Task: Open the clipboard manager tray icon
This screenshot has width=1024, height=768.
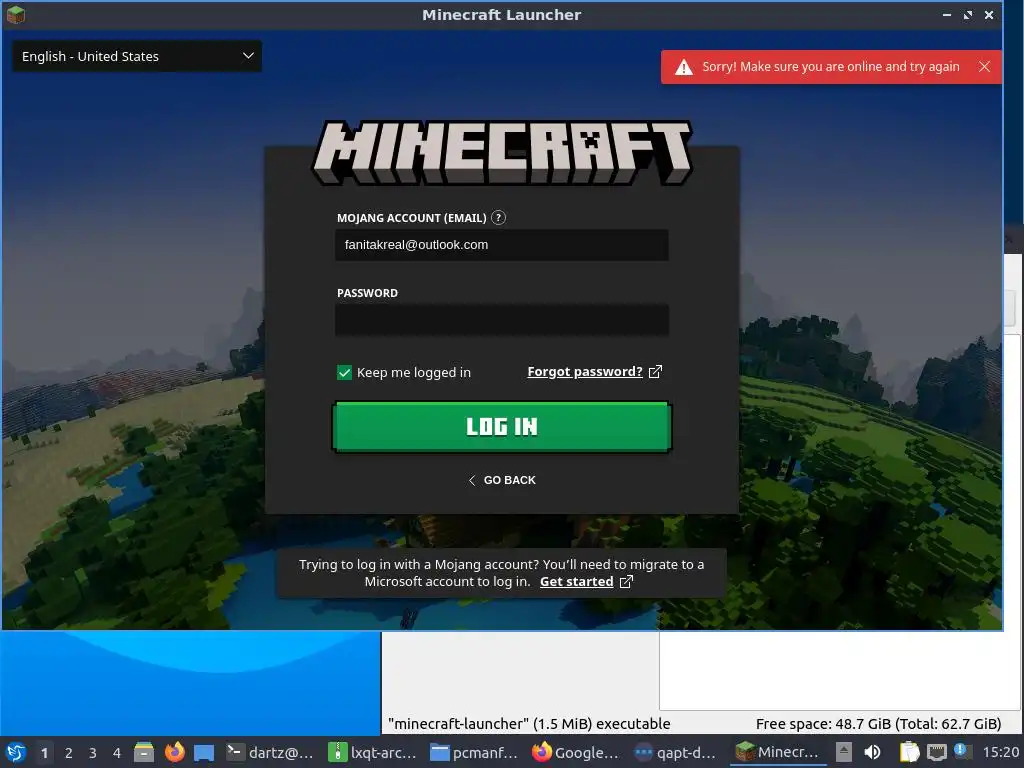Action: pyautogui.click(x=909, y=752)
